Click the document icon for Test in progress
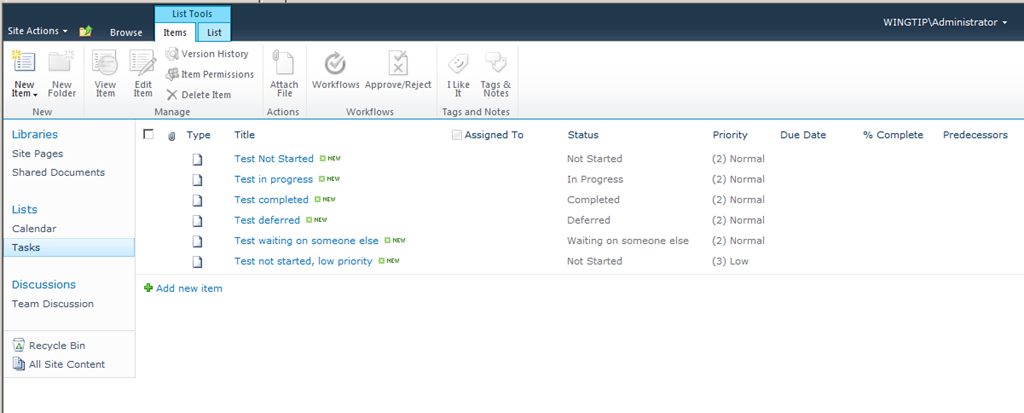 coord(197,180)
